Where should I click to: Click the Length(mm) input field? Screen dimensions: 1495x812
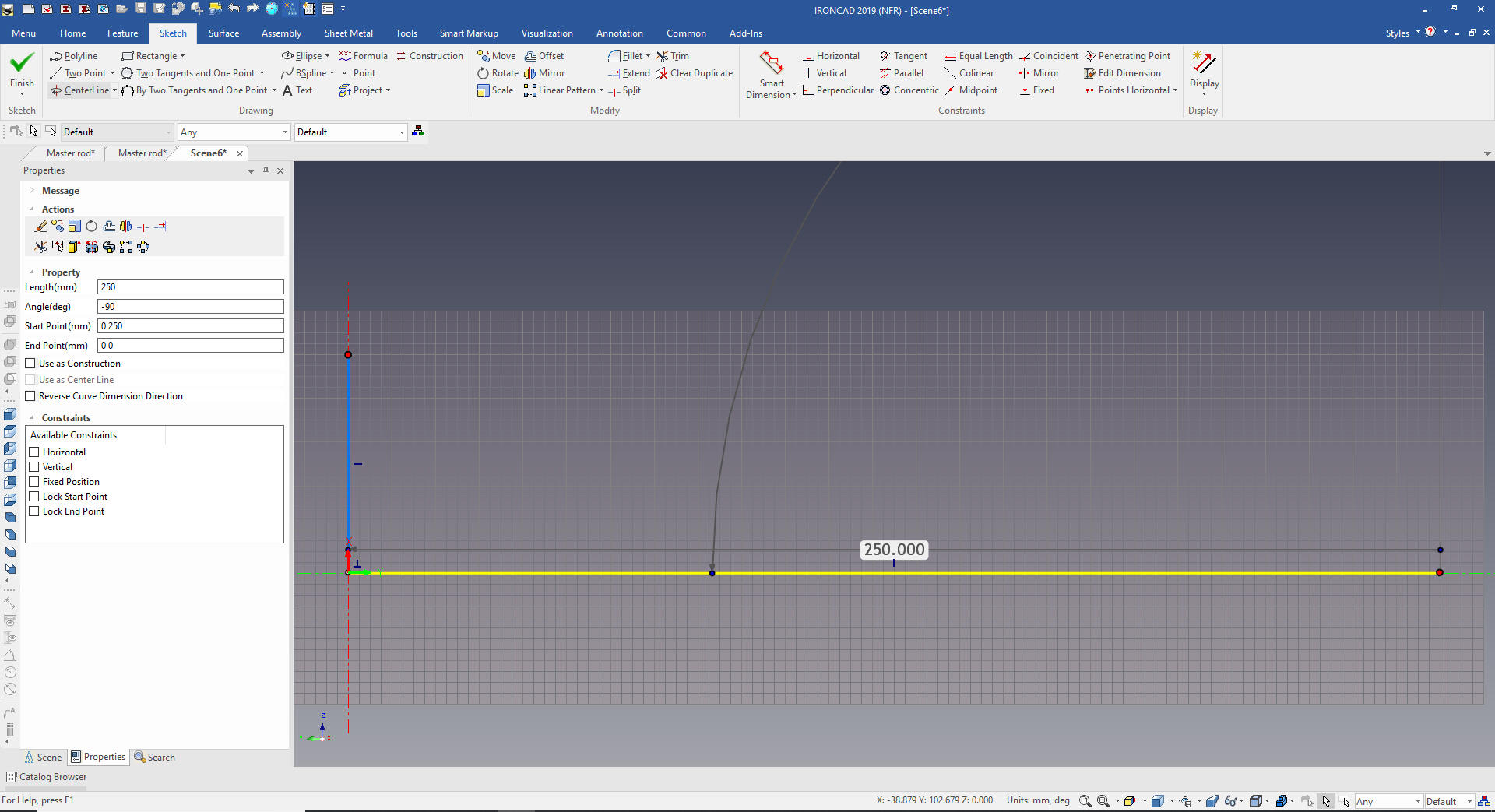click(190, 287)
